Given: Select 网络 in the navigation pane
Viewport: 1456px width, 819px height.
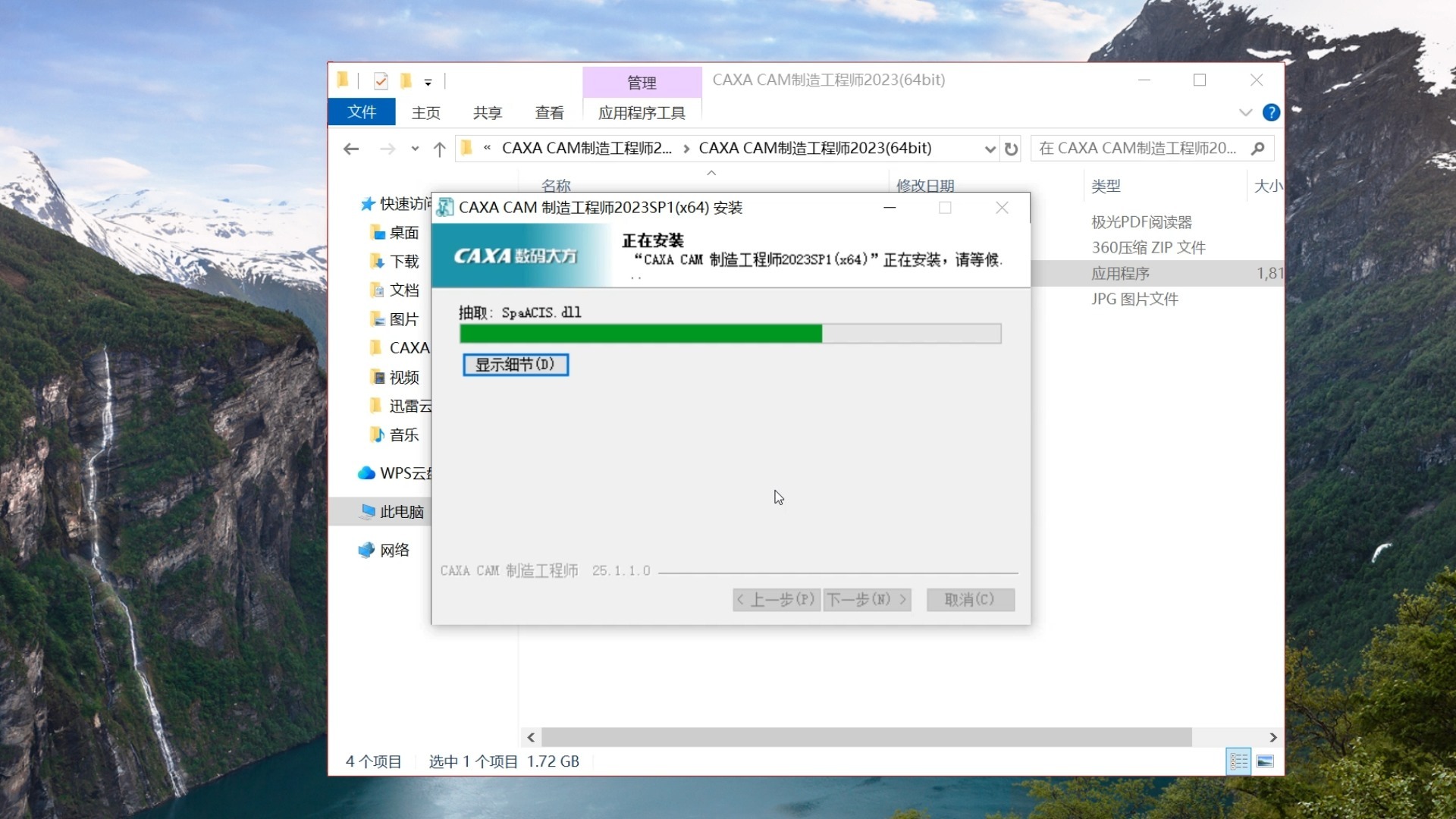Looking at the screenshot, I should pos(384,550).
